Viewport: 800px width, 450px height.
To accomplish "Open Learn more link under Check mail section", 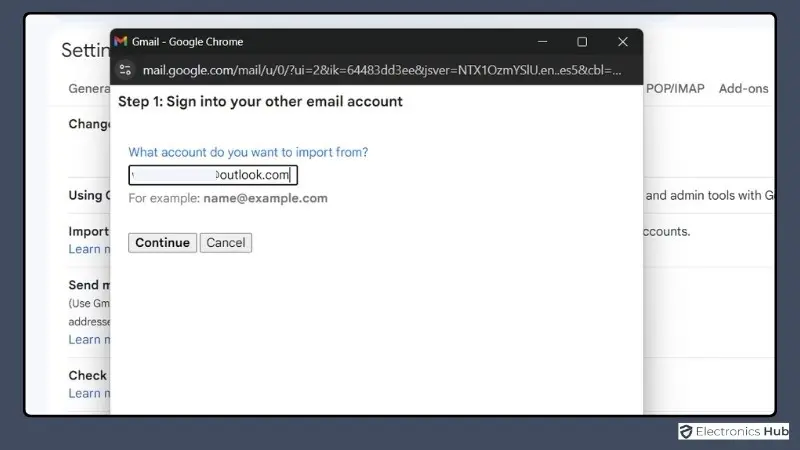I will point(88,393).
